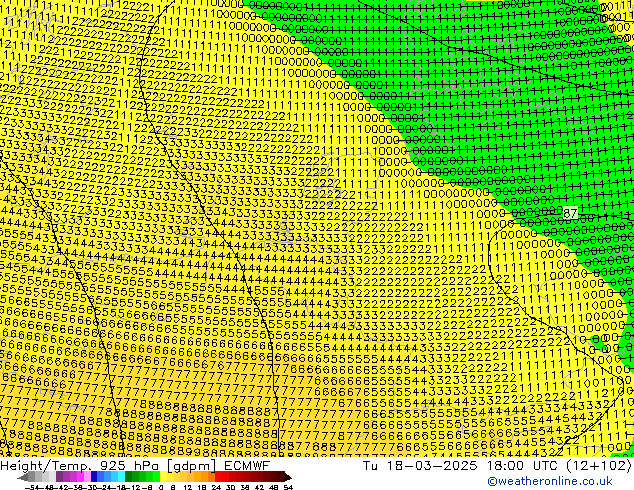The width and height of the screenshot is (634, 490).
Task: Open the weatheronline.co.uk copyright link
Action: tap(550, 481)
